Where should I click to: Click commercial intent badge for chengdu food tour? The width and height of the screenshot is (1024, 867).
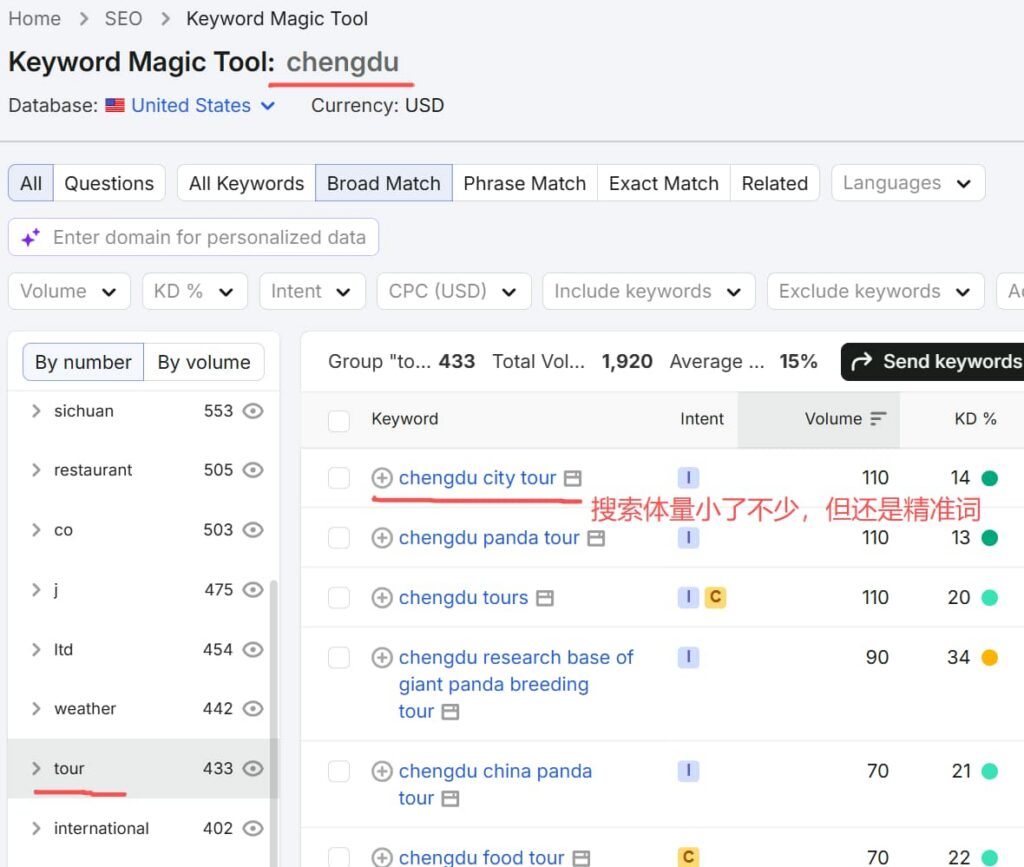688,857
